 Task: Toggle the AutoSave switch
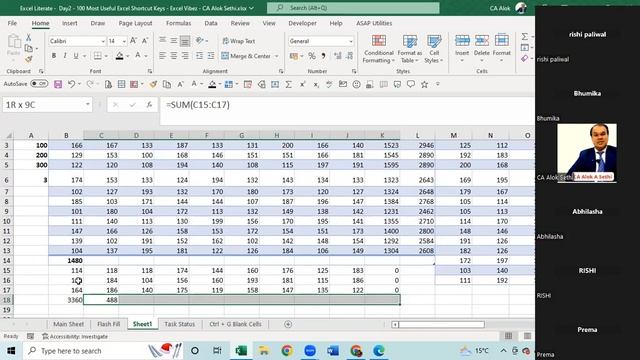[39, 84]
